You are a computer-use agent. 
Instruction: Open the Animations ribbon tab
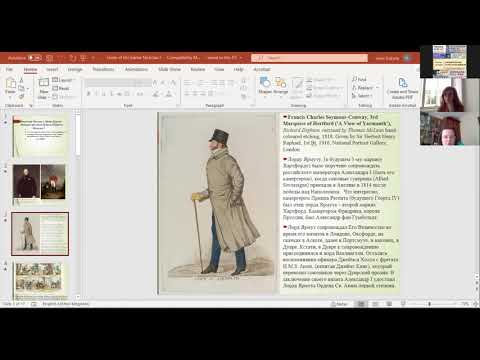click(x=136, y=69)
